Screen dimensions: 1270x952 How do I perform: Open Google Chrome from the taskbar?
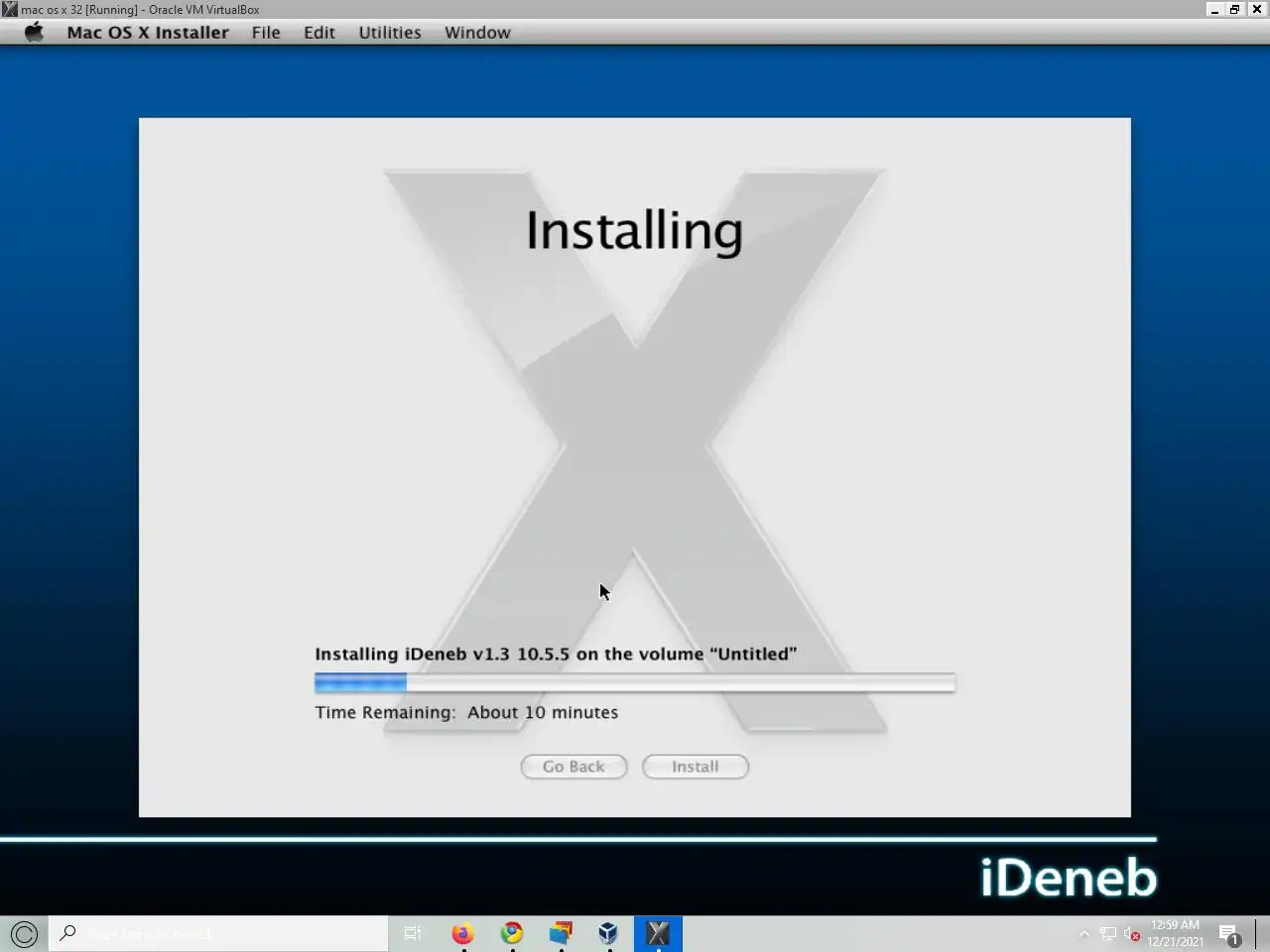click(512, 933)
